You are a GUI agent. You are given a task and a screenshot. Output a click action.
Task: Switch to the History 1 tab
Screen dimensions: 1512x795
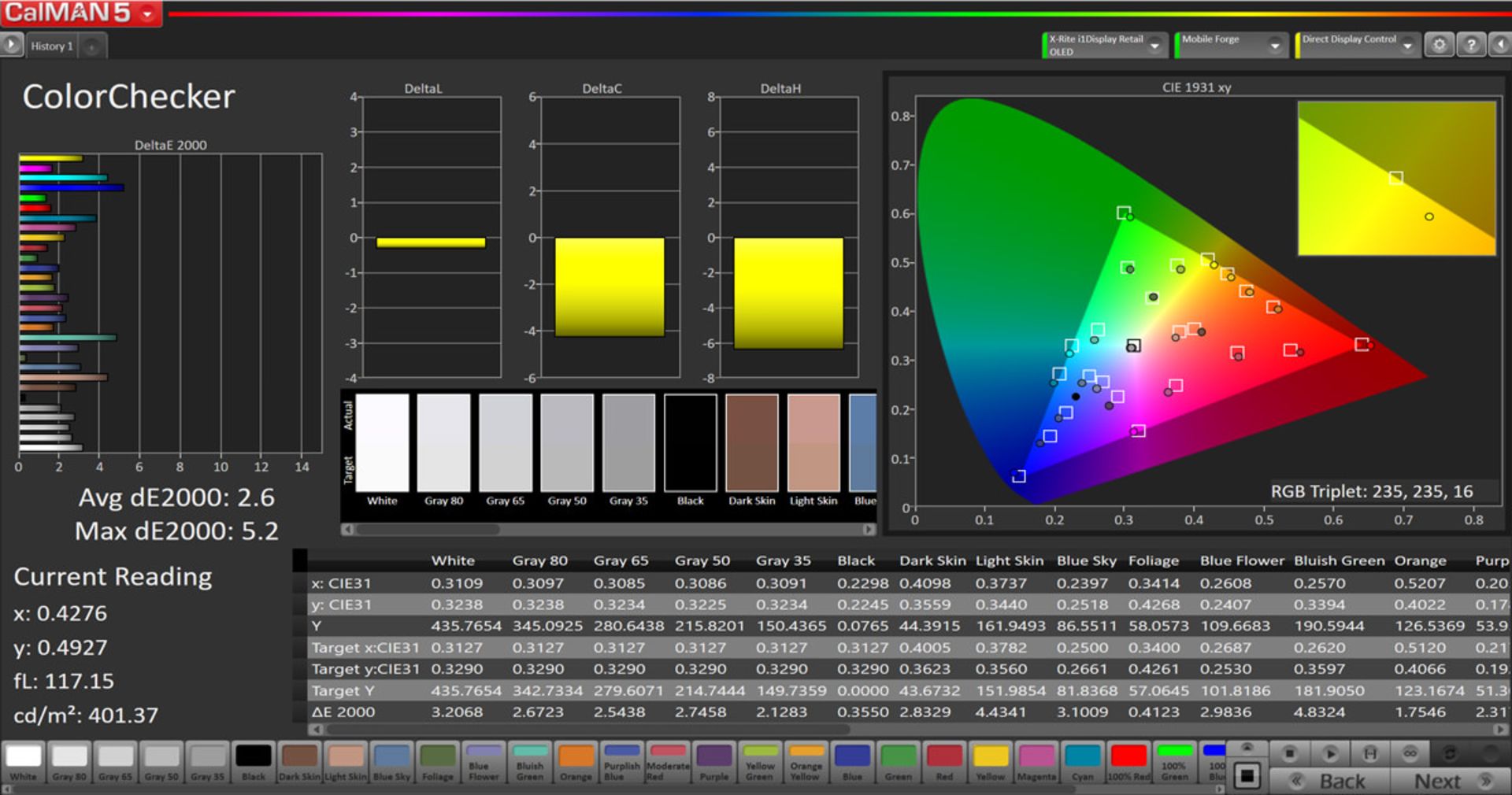pos(52,46)
